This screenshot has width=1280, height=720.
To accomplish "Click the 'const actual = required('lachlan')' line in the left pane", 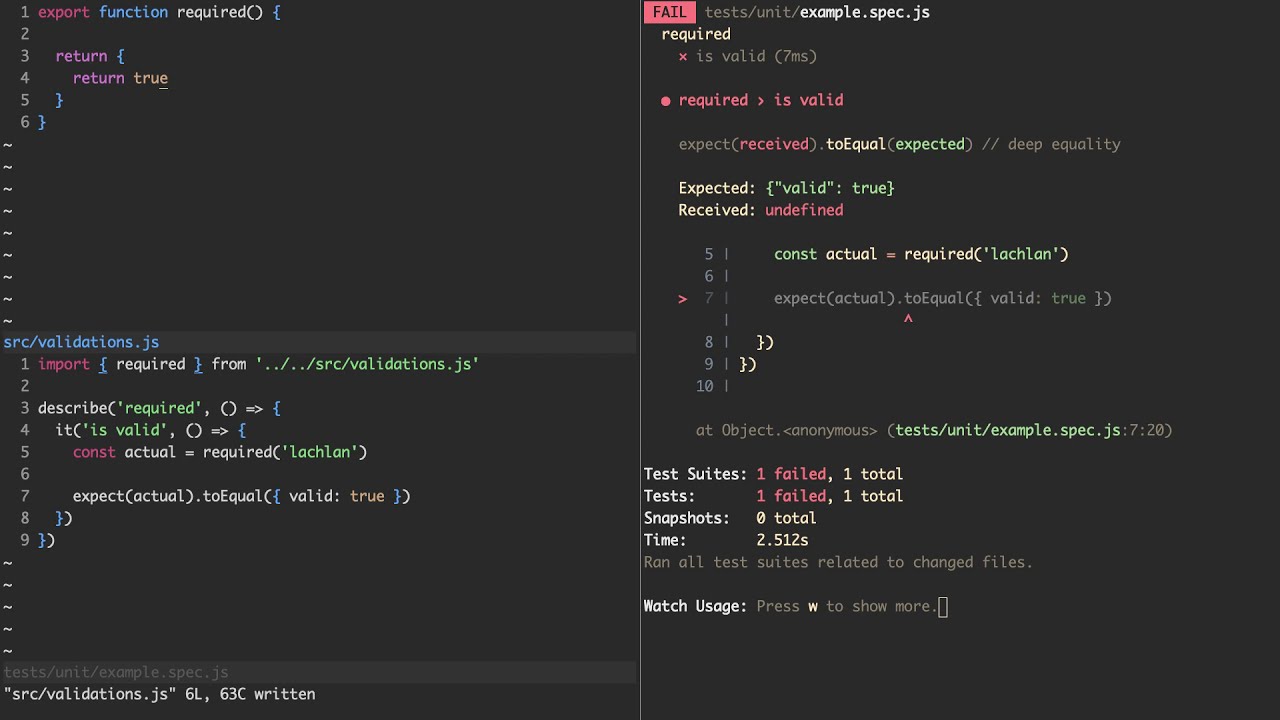I will click(x=220, y=452).
